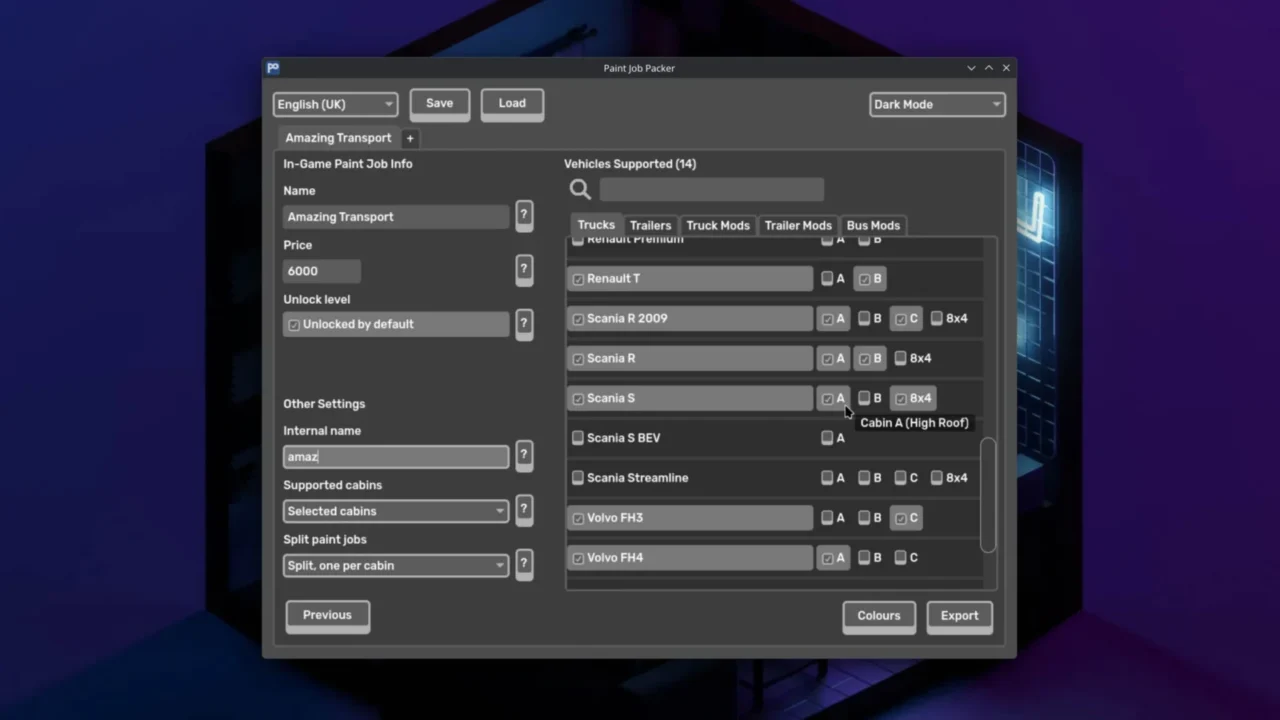
Task: Select the Trucks tab
Action: click(x=596, y=225)
